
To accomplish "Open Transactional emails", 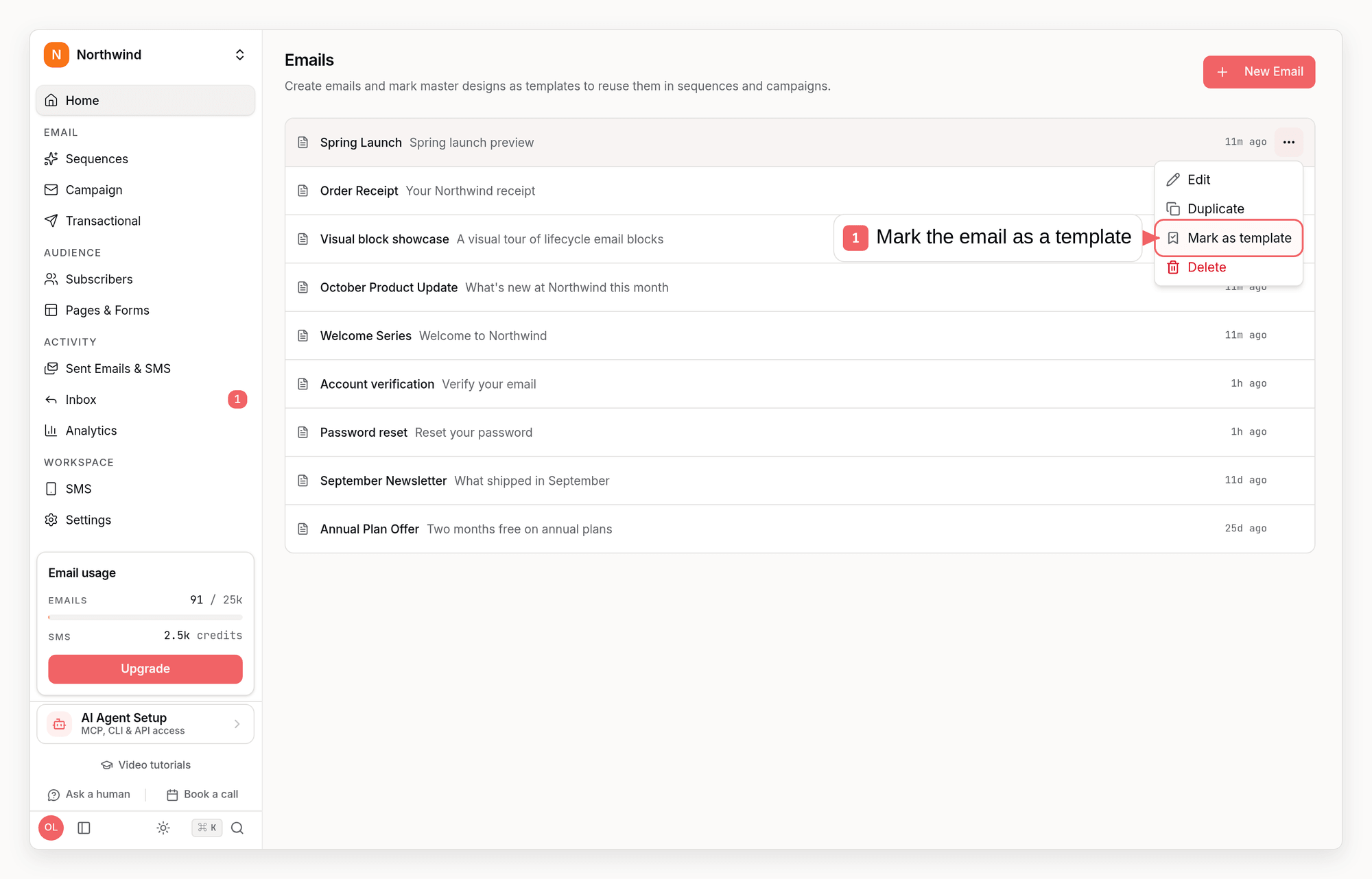I will (145, 221).
